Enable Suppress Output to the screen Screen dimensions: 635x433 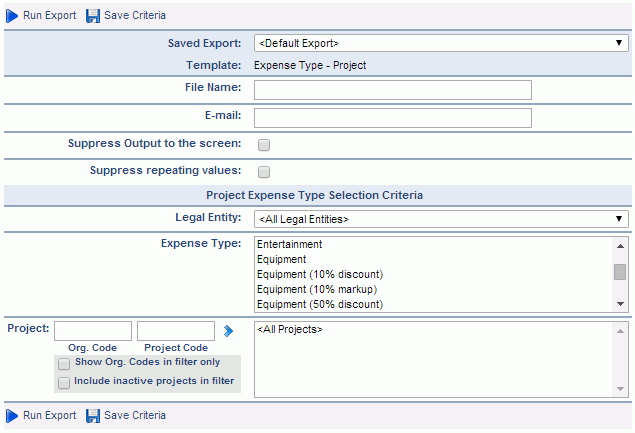point(264,145)
